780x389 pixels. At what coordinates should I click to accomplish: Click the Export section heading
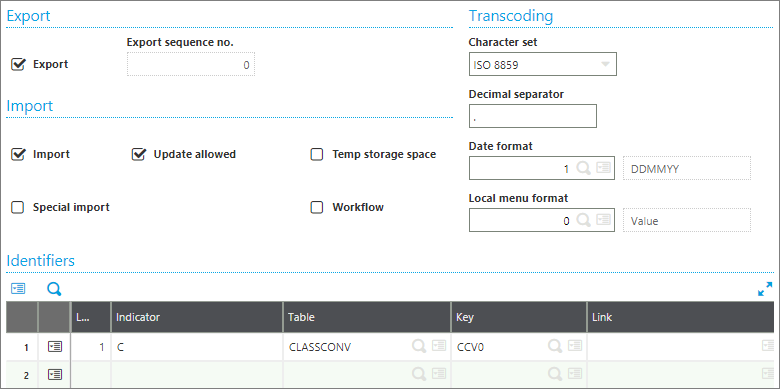tap(28, 16)
